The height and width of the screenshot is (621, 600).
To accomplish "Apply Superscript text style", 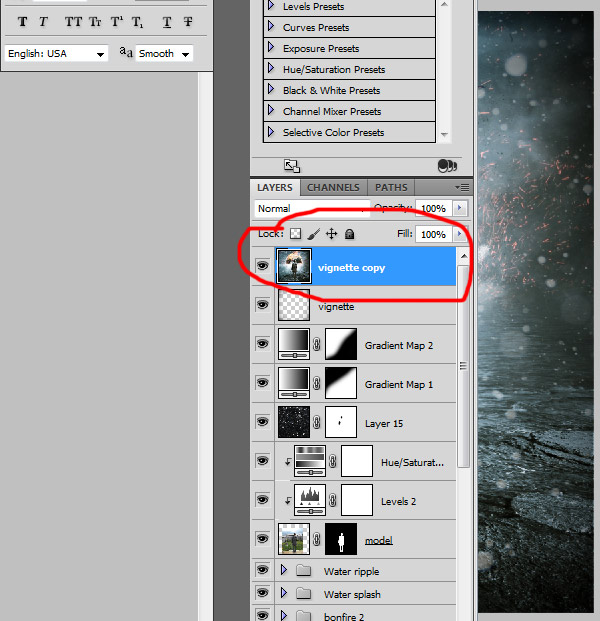I will pyautogui.click(x=116, y=22).
